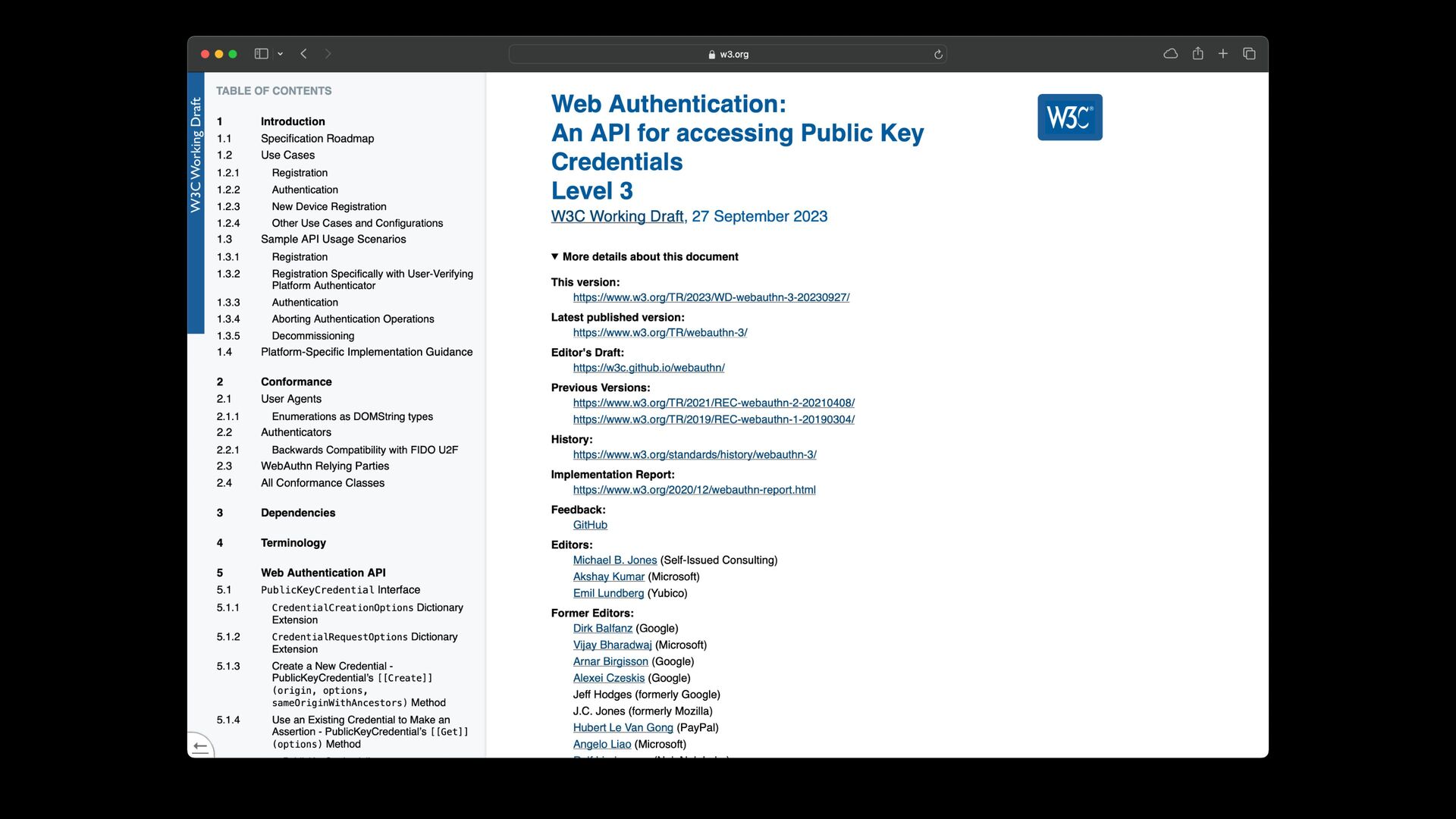
Task: Open the iCloud tabs cloud icon
Action: point(1170,54)
